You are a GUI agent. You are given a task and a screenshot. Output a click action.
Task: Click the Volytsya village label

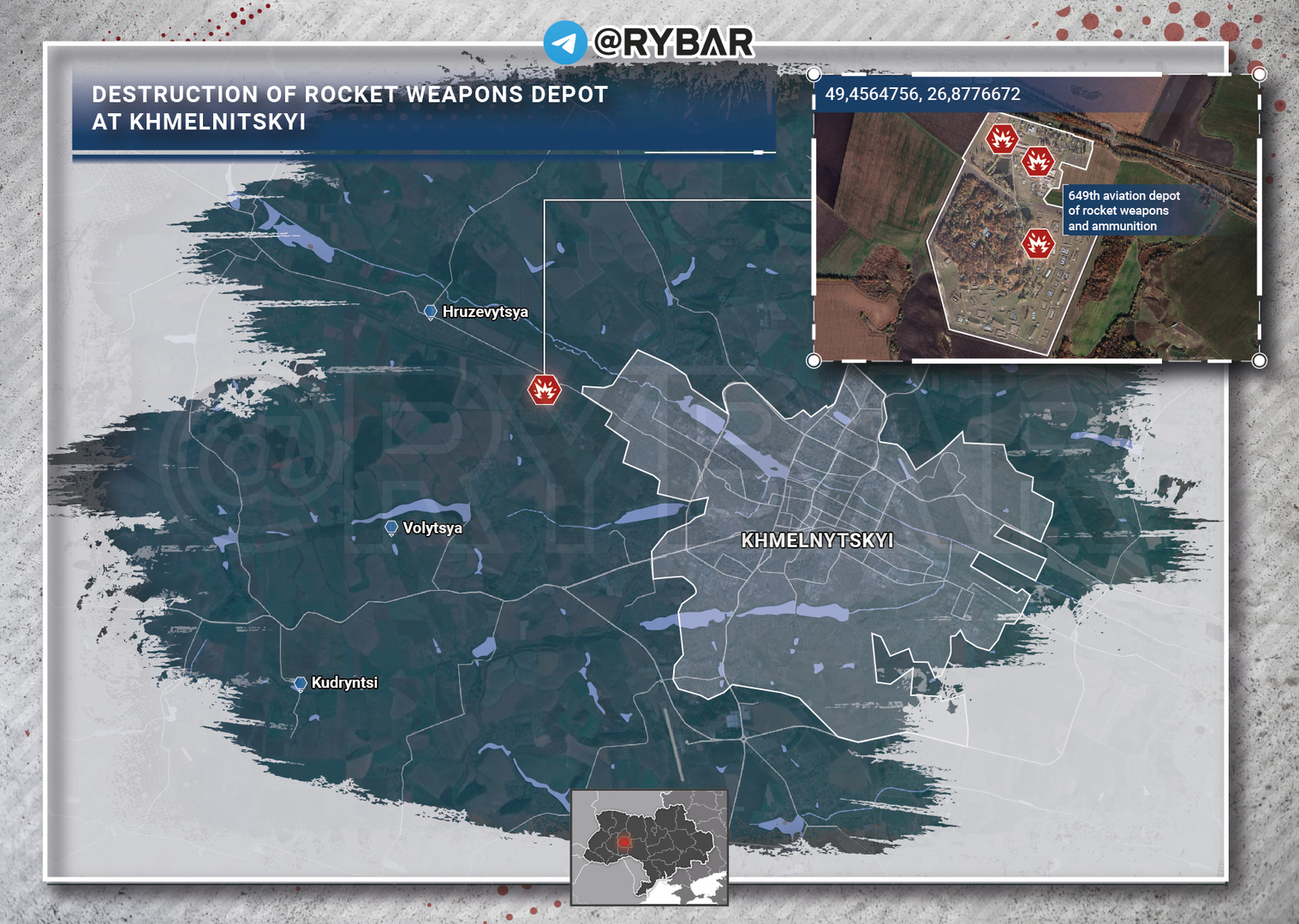click(x=432, y=528)
